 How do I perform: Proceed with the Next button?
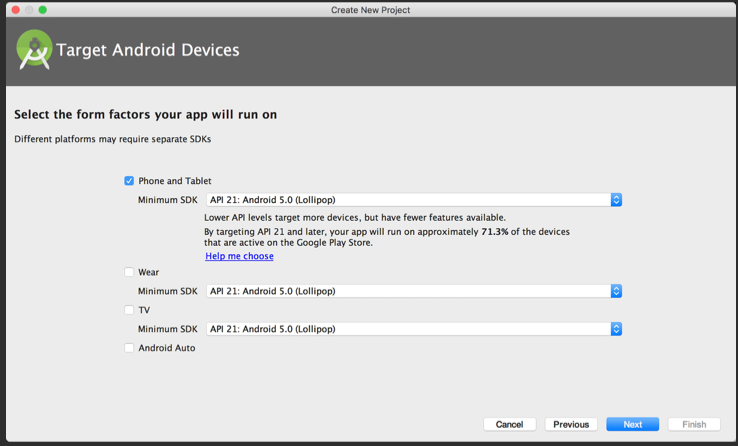pyautogui.click(x=633, y=424)
